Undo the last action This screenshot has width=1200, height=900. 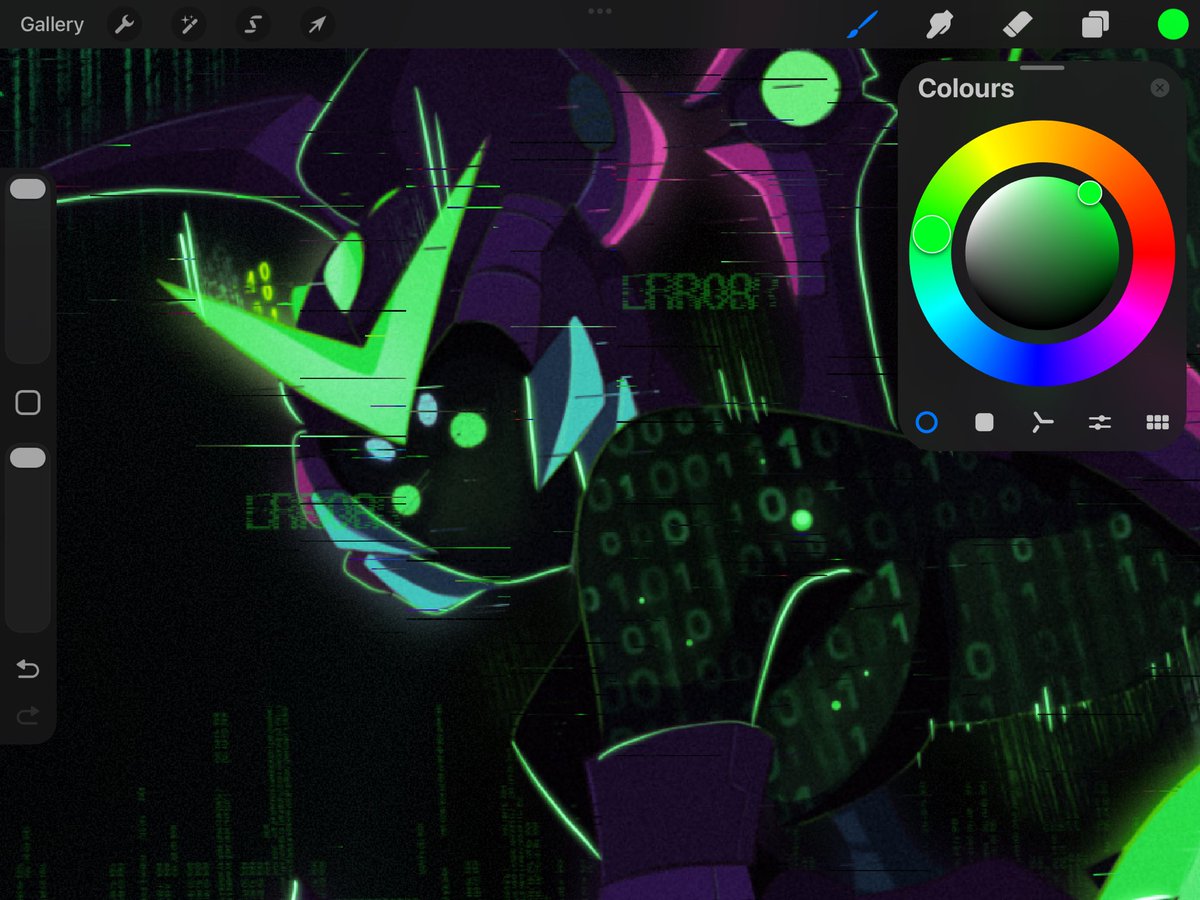coord(28,669)
